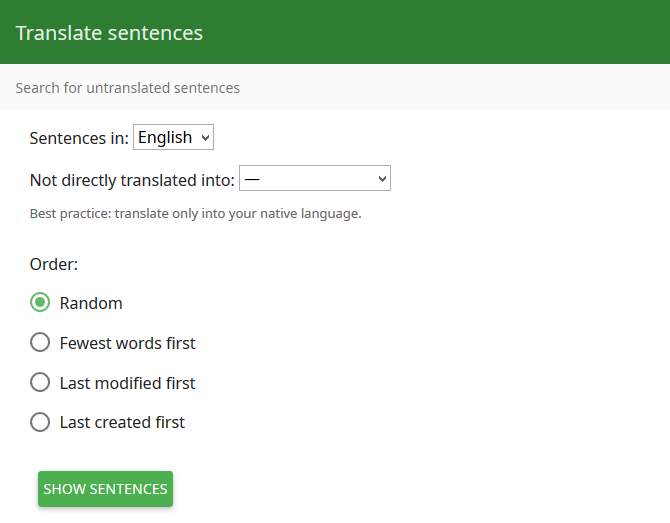Open the 'Not directly translated into' dropdown
The width and height of the screenshot is (670, 523).
(314, 178)
